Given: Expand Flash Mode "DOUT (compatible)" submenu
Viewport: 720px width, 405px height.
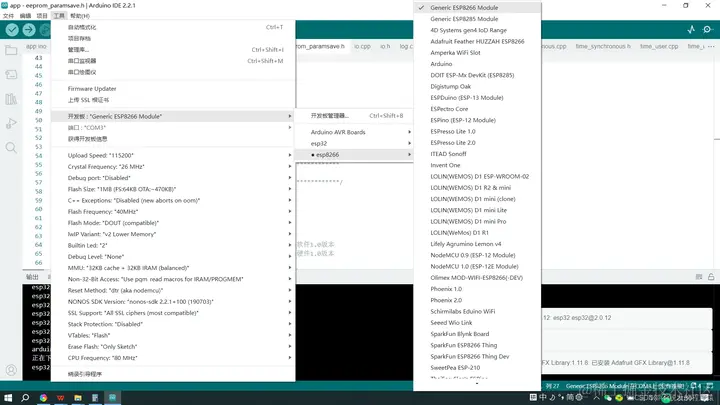Looking at the screenshot, I should click(x=173, y=223).
